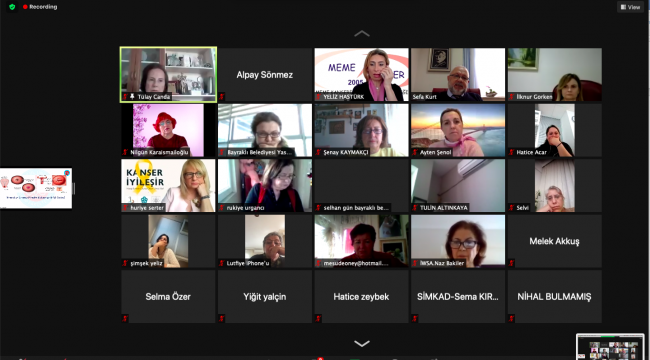This screenshot has height=360, width=650.
Task: Go to previous page of participants
Action: [361, 34]
